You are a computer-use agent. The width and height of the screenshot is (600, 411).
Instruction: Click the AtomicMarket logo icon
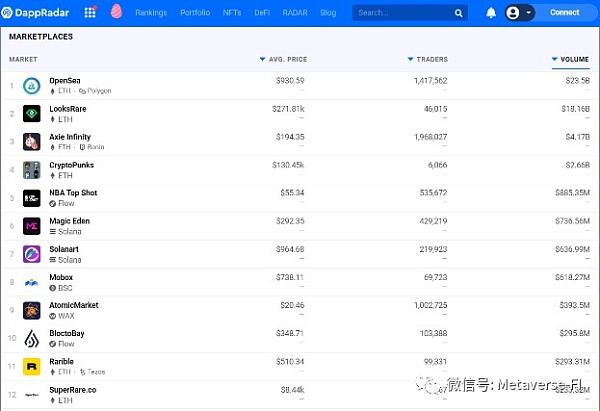[x=31, y=310]
